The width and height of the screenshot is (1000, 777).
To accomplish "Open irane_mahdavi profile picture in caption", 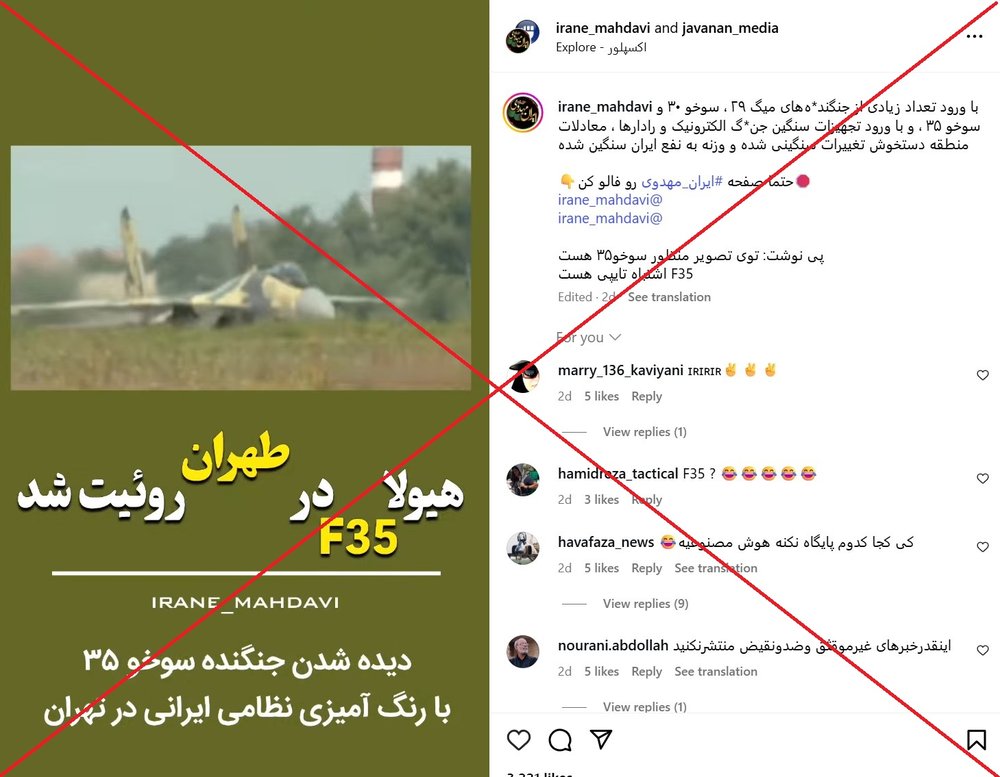I will 523,113.
